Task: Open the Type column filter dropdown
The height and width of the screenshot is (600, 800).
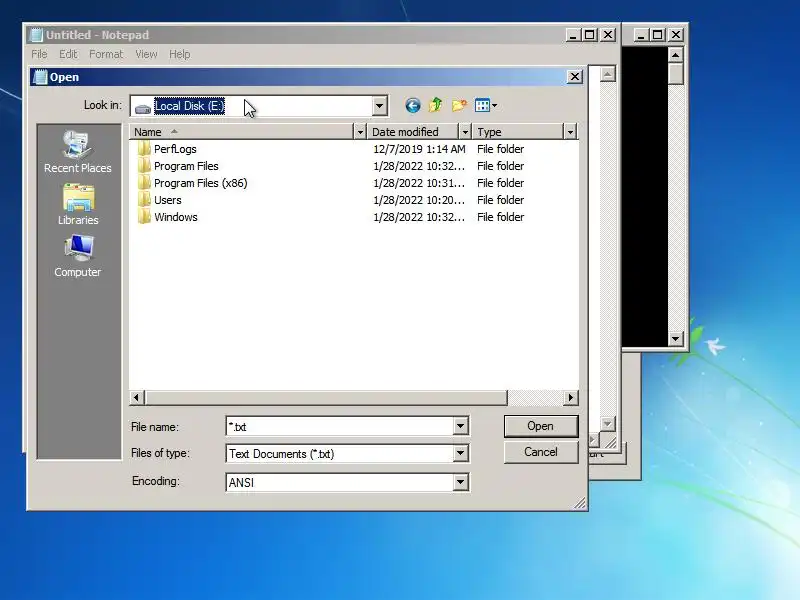Action: (x=570, y=132)
